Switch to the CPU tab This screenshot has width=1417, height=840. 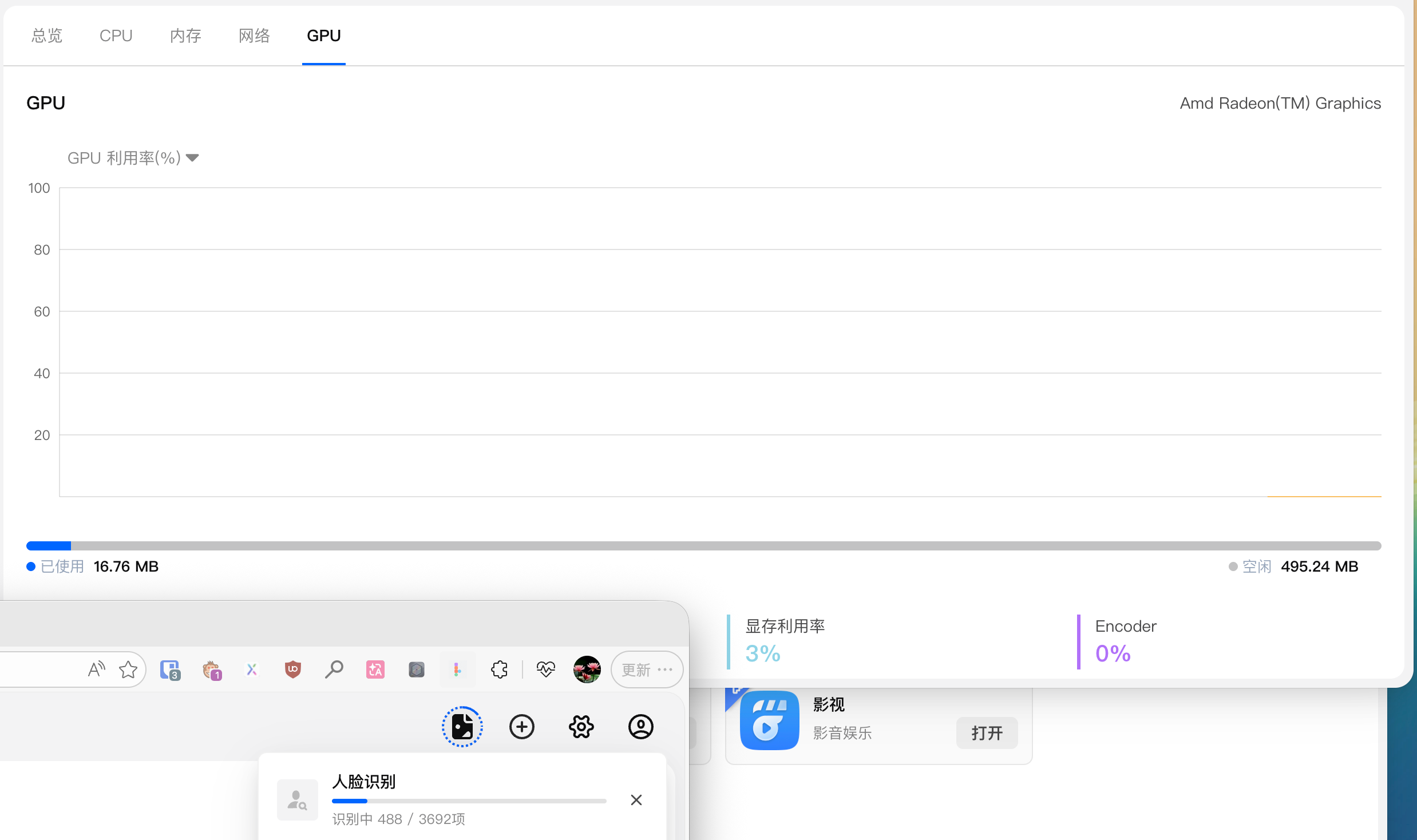(116, 35)
